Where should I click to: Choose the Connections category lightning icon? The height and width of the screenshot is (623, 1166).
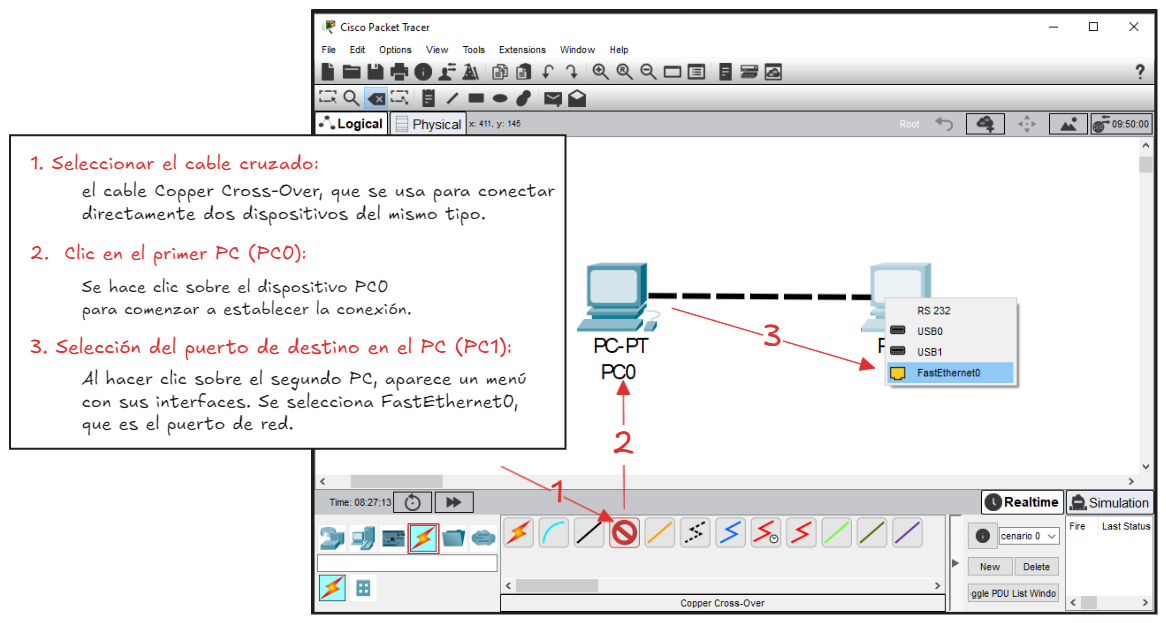[423, 538]
